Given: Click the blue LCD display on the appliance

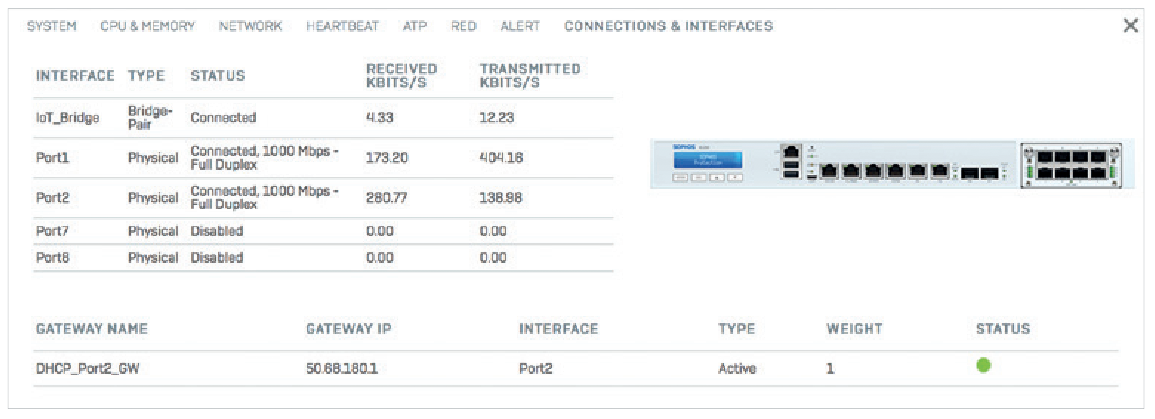Looking at the screenshot, I should click(x=708, y=161).
